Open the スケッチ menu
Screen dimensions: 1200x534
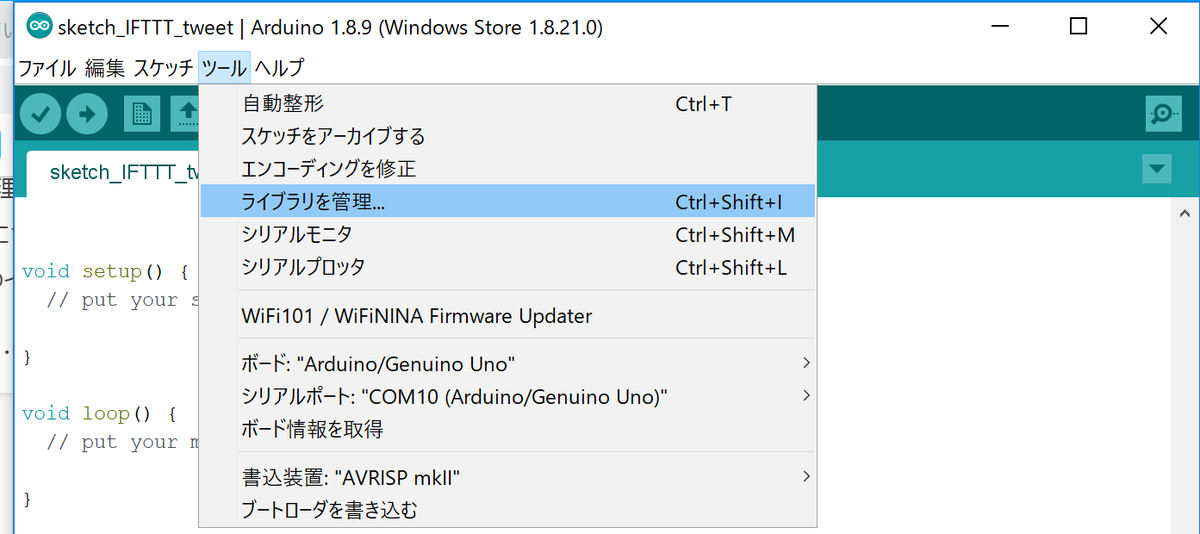[163, 68]
